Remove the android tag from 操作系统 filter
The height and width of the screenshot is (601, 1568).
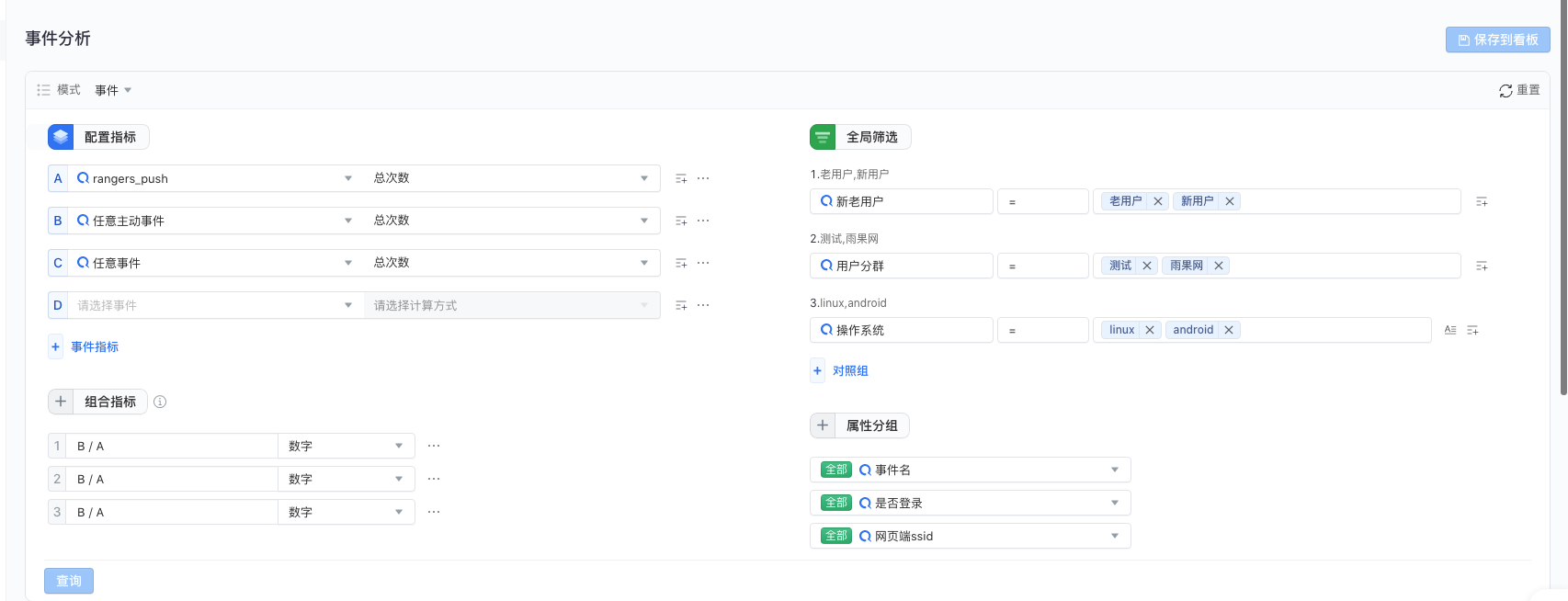coord(1229,330)
